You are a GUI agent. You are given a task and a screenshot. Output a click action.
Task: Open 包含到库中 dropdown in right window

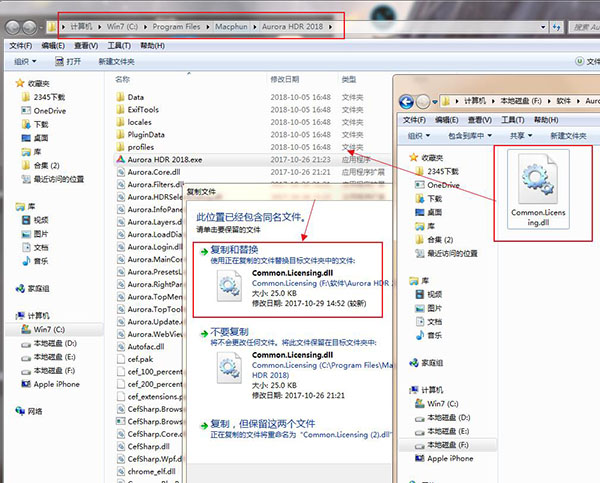click(470, 136)
